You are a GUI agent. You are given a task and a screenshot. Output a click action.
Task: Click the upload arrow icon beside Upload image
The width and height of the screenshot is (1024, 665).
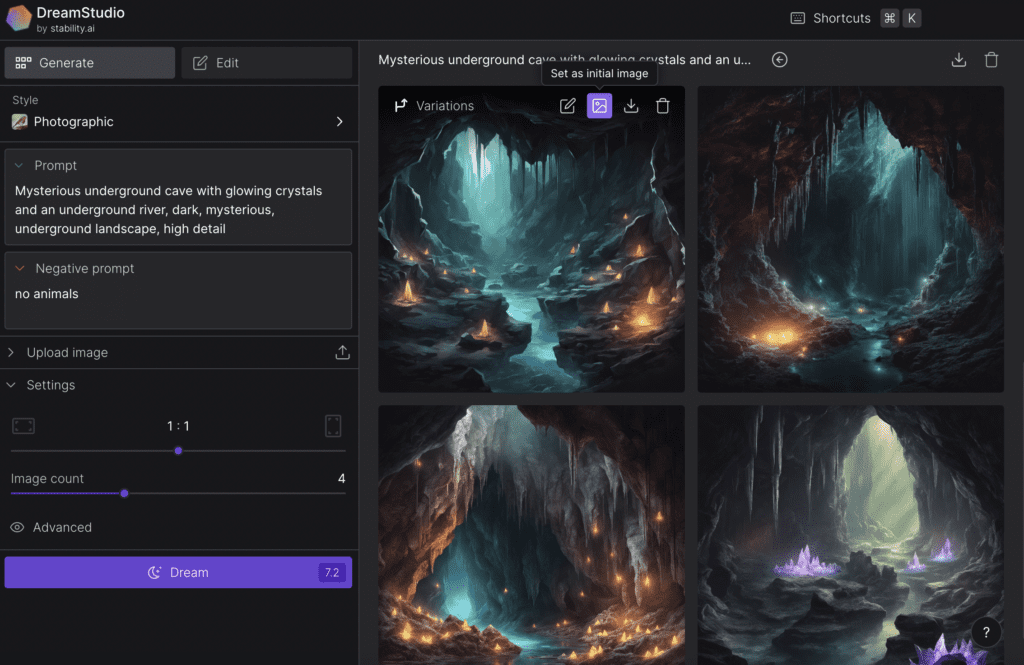pyautogui.click(x=342, y=353)
